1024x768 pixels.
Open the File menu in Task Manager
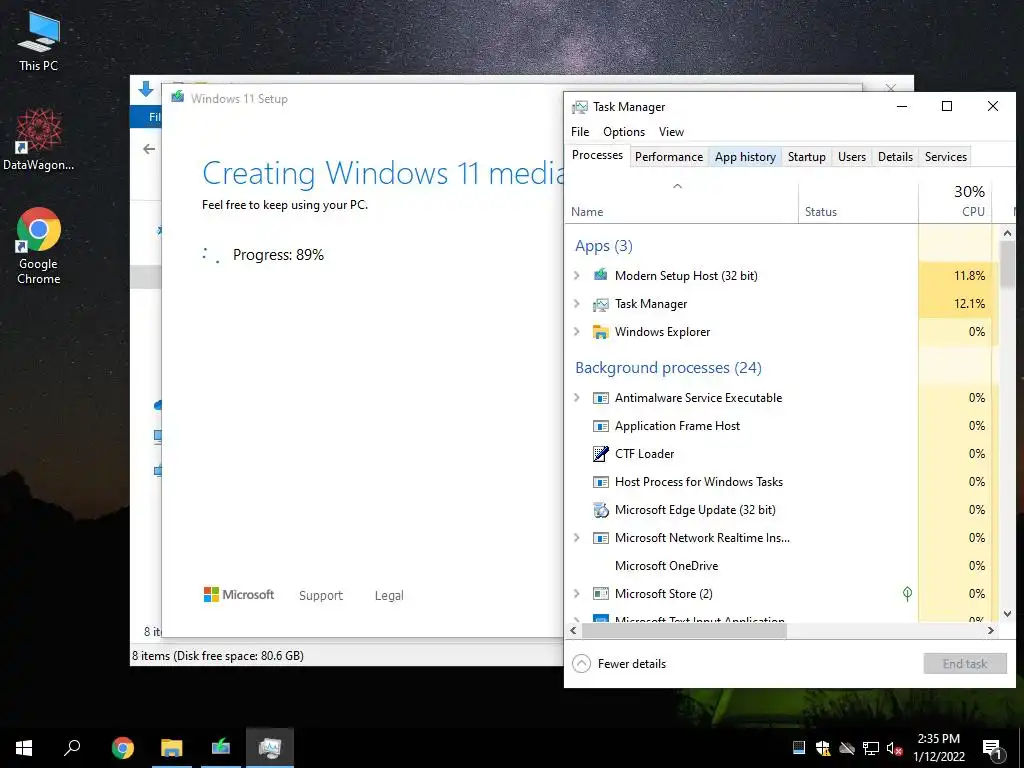point(580,132)
